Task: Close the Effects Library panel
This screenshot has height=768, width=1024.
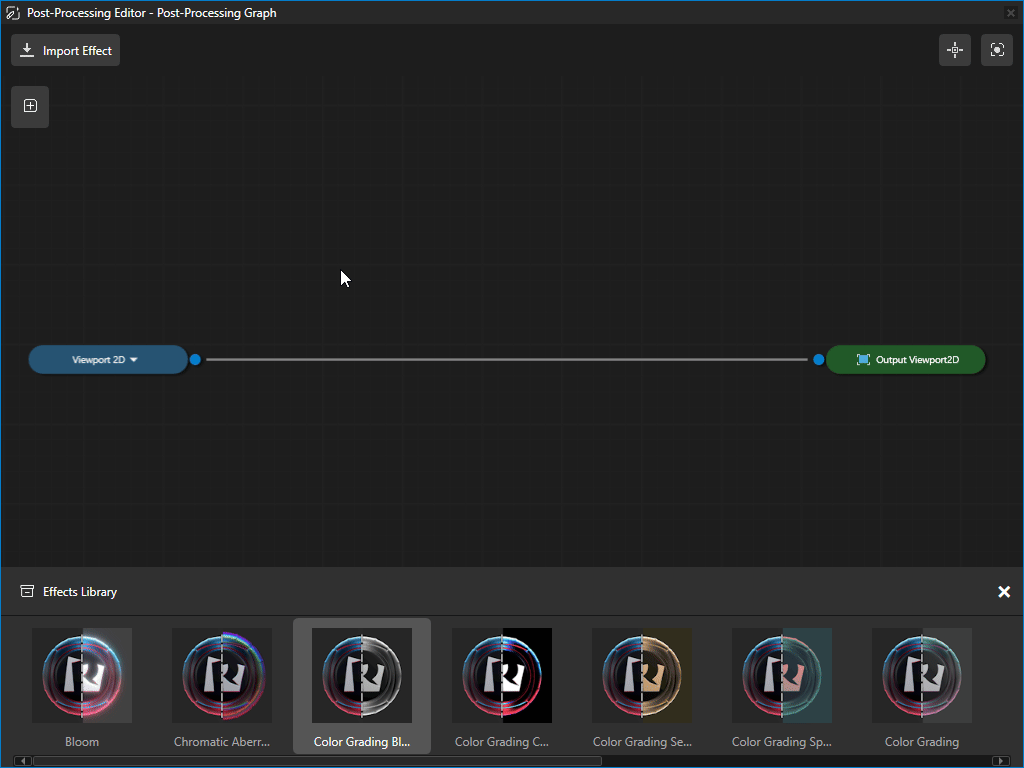Action: [1004, 591]
